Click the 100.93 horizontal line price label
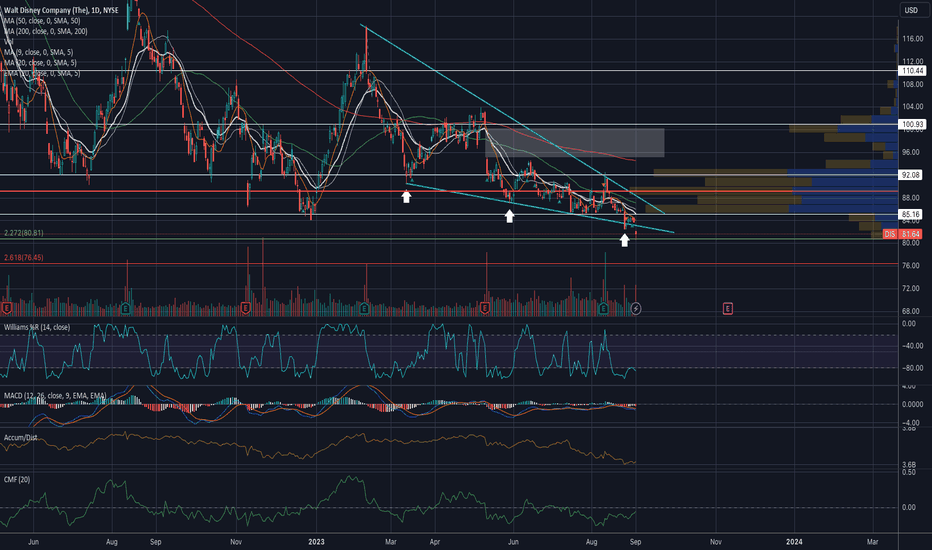 pos(912,124)
